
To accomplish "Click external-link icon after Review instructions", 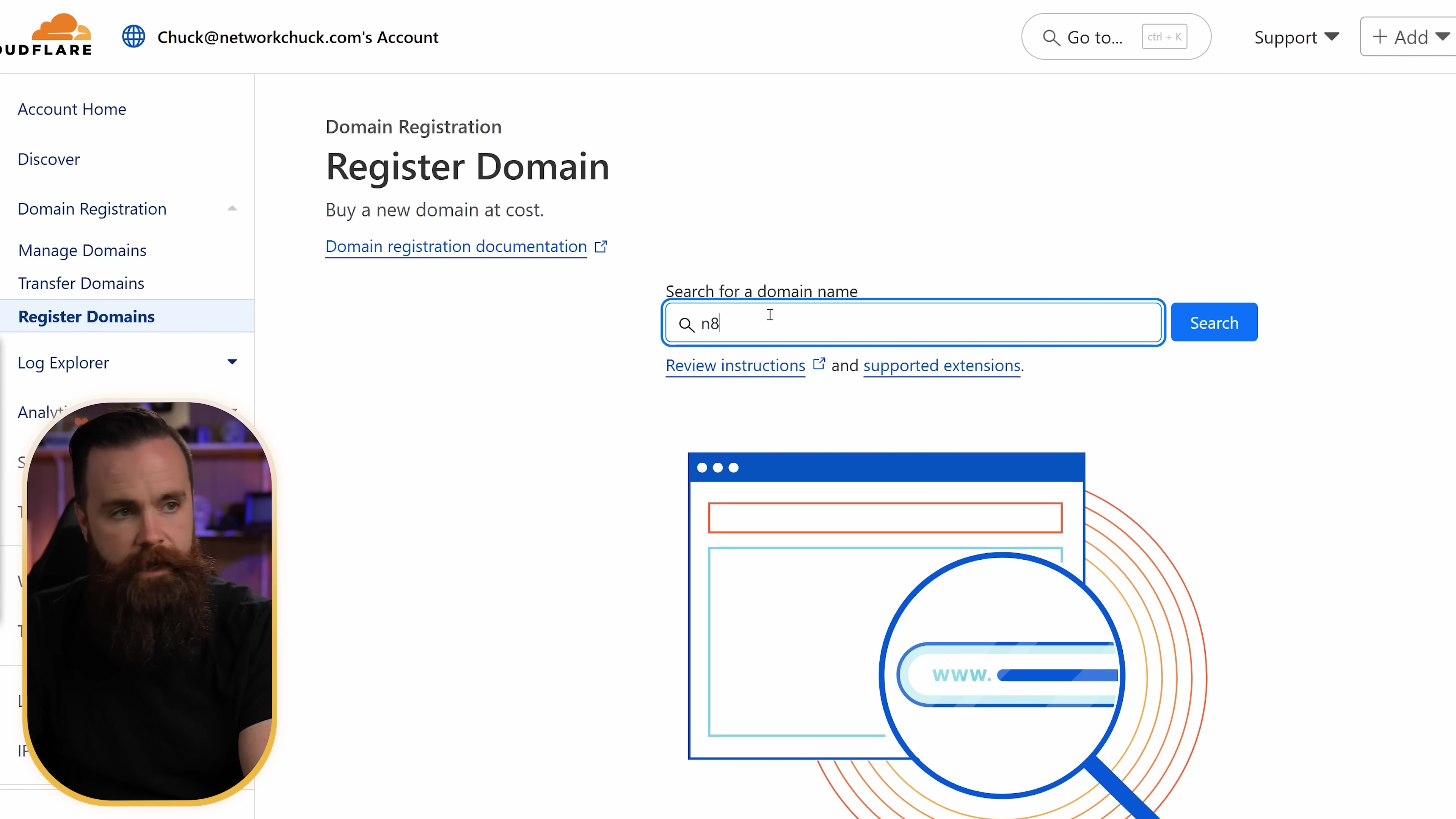I will tap(819, 364).
